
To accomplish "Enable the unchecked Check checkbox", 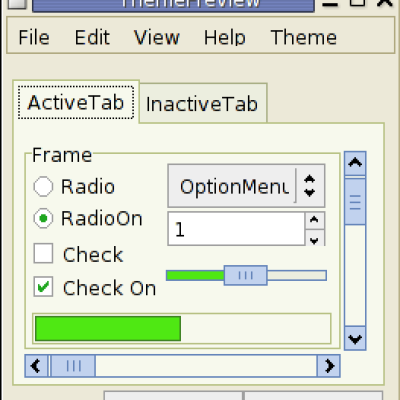I will click(x=43, y=253).
